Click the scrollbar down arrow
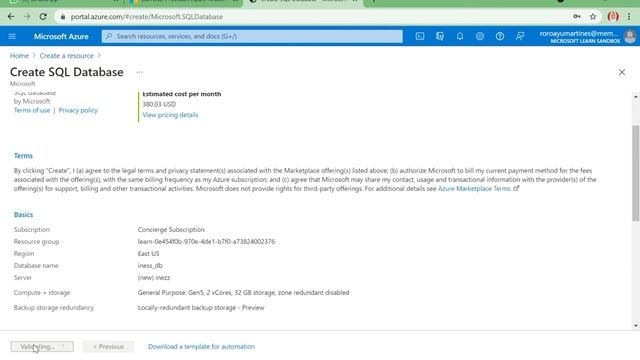This screenshot has height=360, width=640. click(x=636, y=325)
